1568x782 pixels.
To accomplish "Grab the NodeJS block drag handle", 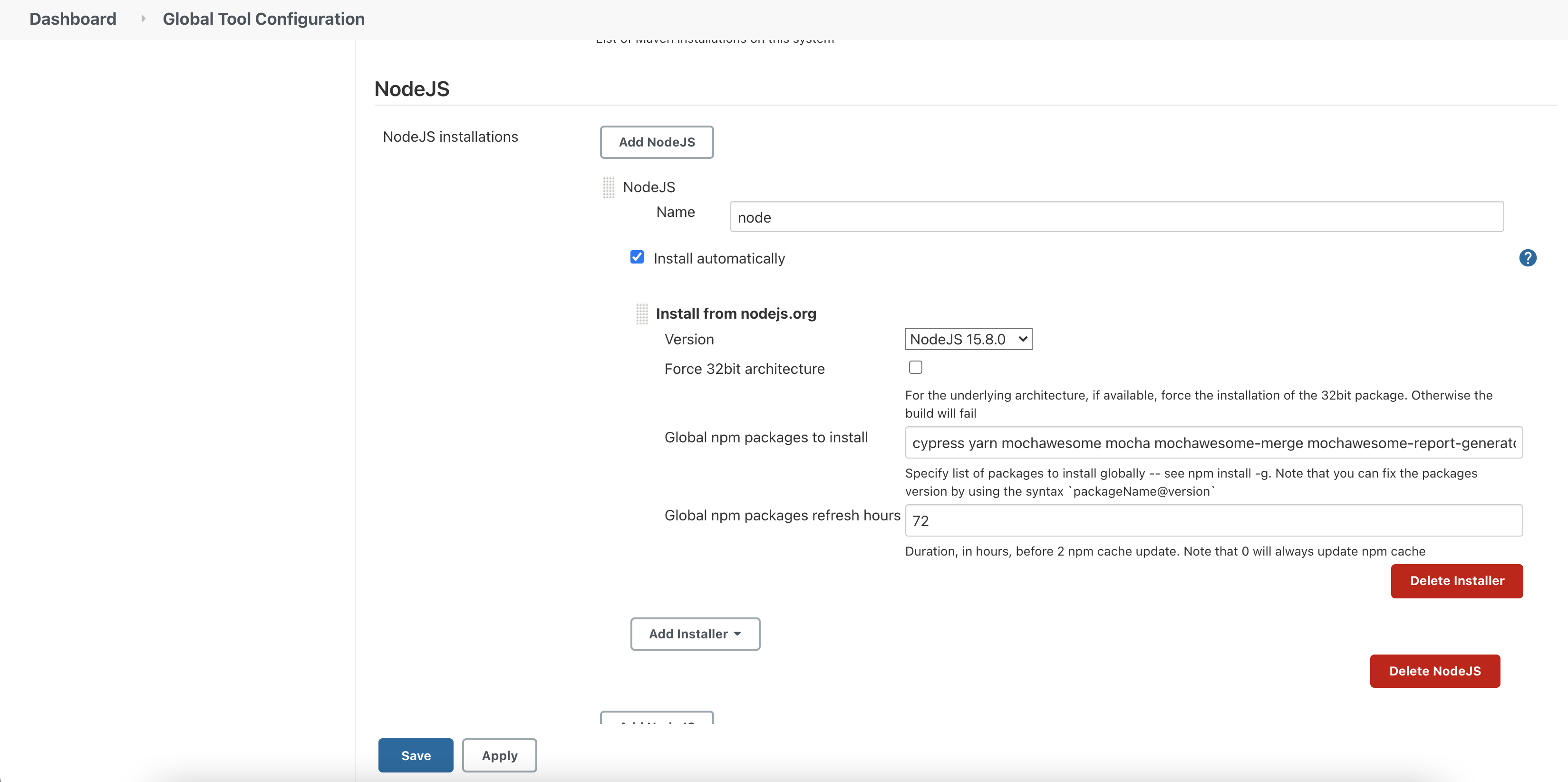I will click(608, 187).
